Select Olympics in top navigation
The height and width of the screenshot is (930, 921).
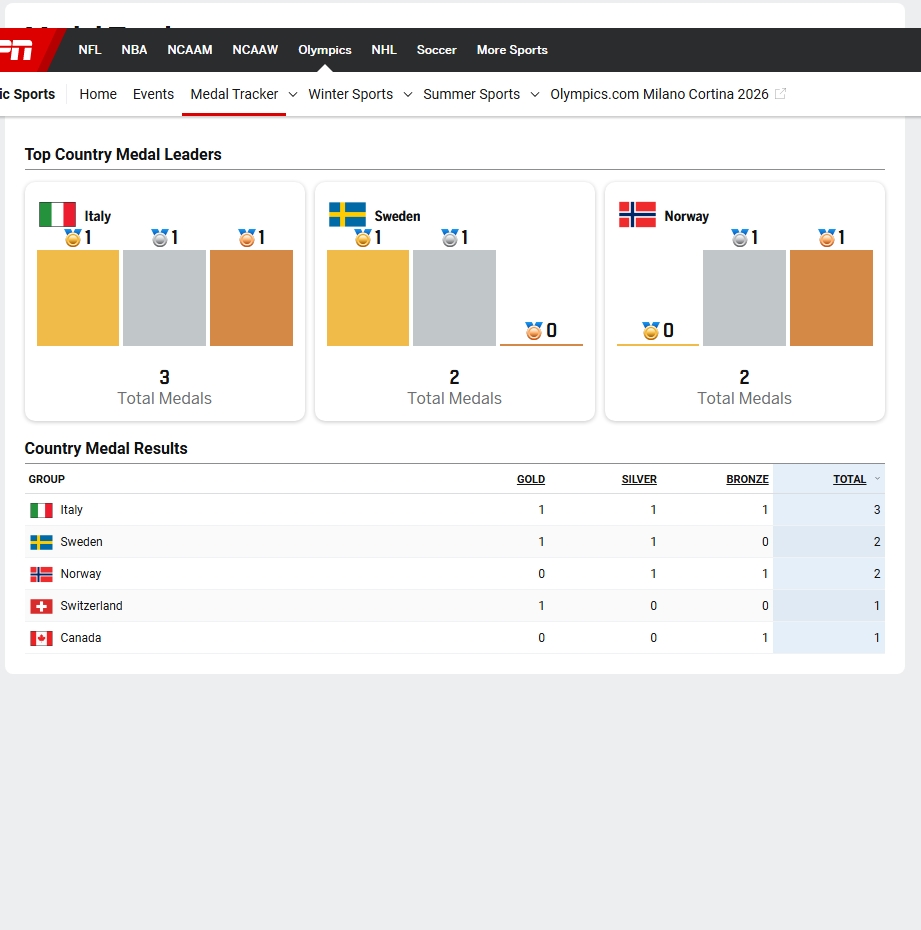[x=325, y=50]
